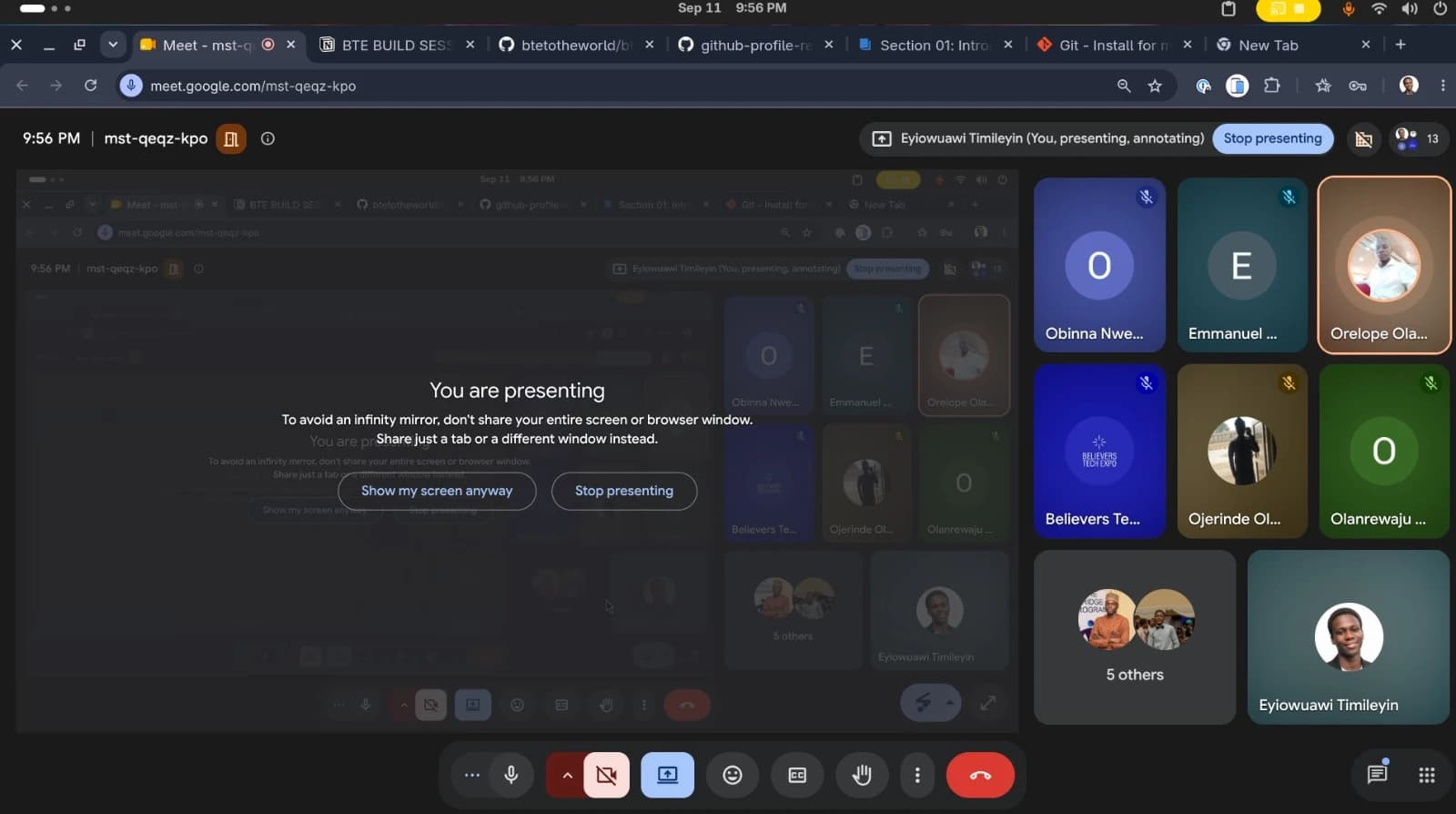Open the activities grid icon
Viewport: 1456px width, 814px height.
click(1427, 775)
